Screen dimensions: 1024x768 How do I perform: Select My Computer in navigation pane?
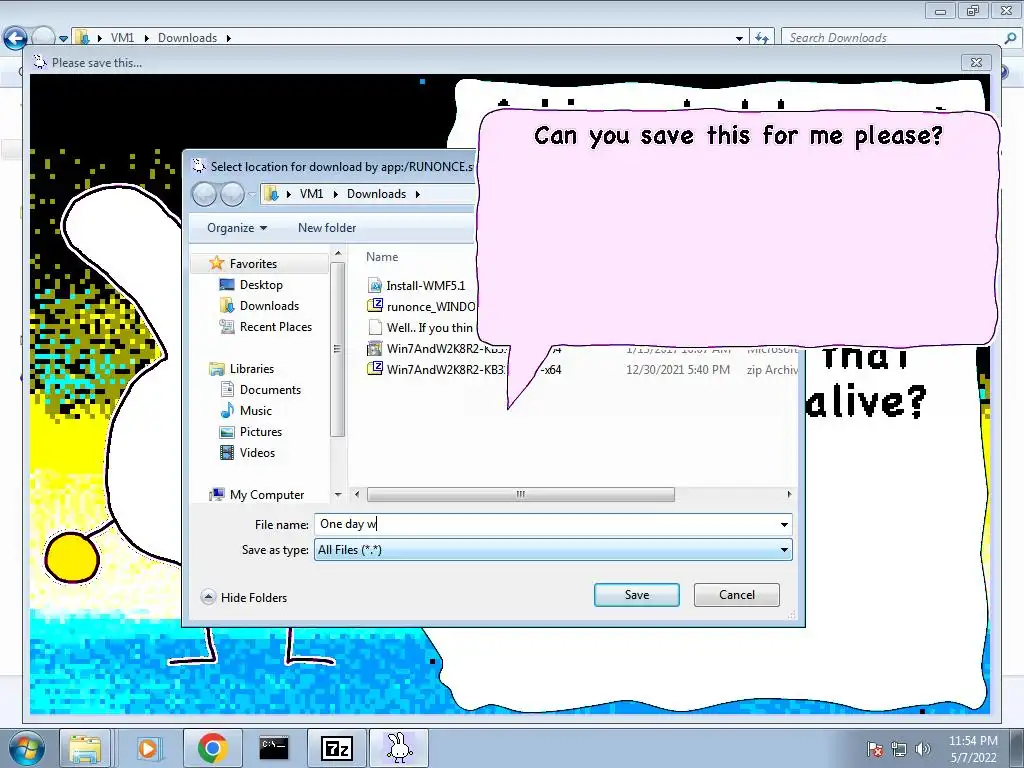pos(267,495)
